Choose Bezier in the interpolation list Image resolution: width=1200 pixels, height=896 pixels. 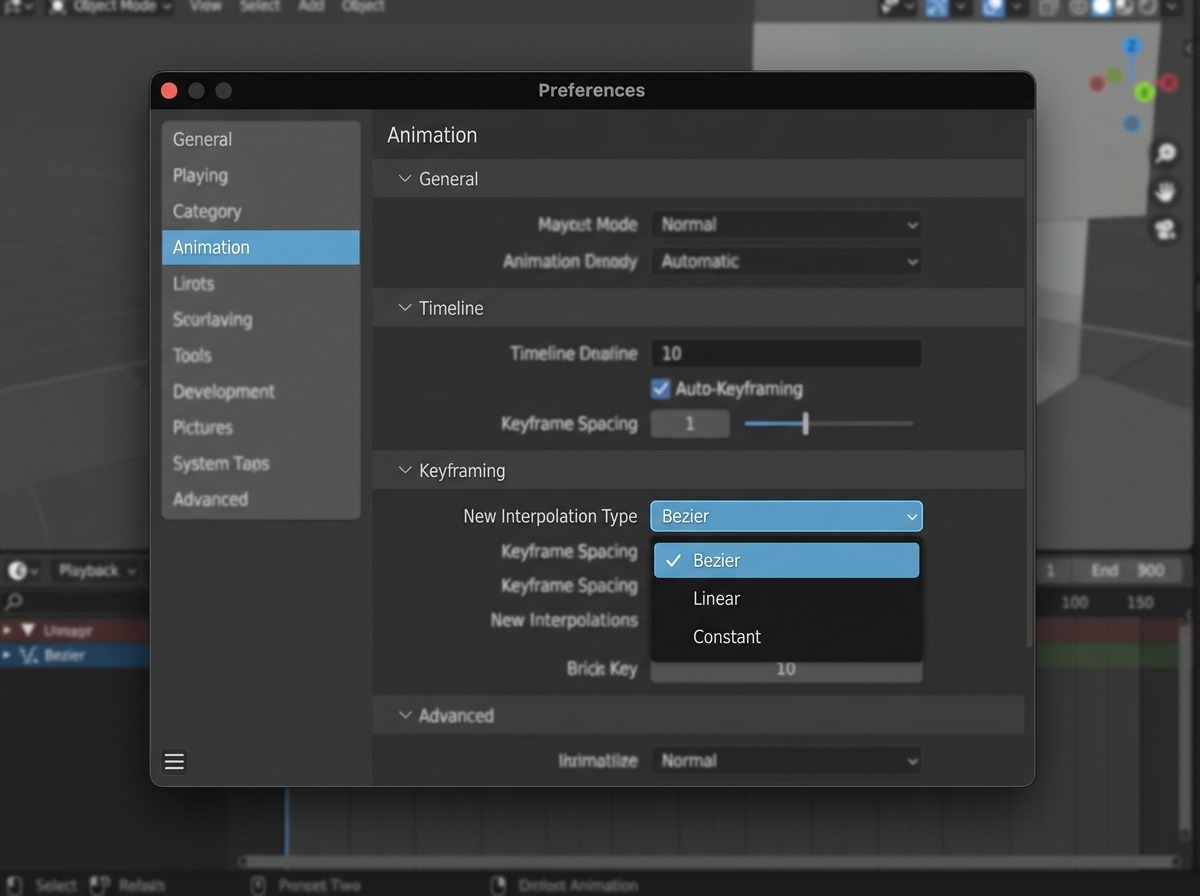786,560
